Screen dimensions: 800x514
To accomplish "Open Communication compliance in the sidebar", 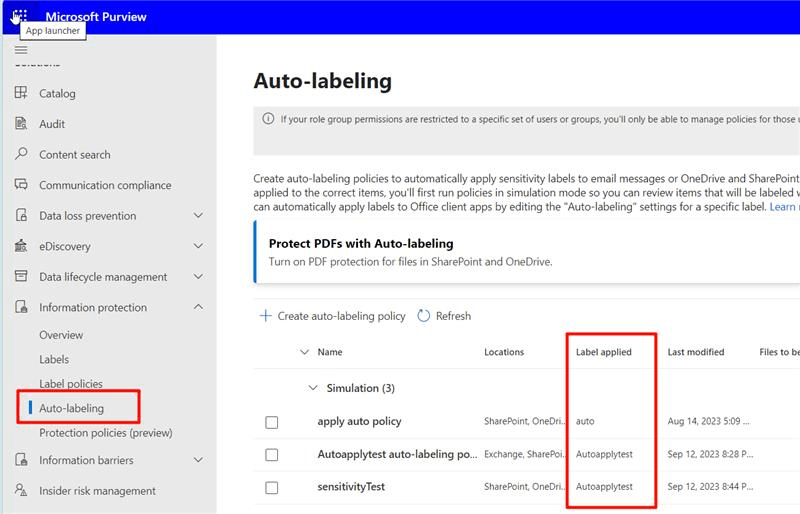I will pyautogui.click(x=105, y=185).
